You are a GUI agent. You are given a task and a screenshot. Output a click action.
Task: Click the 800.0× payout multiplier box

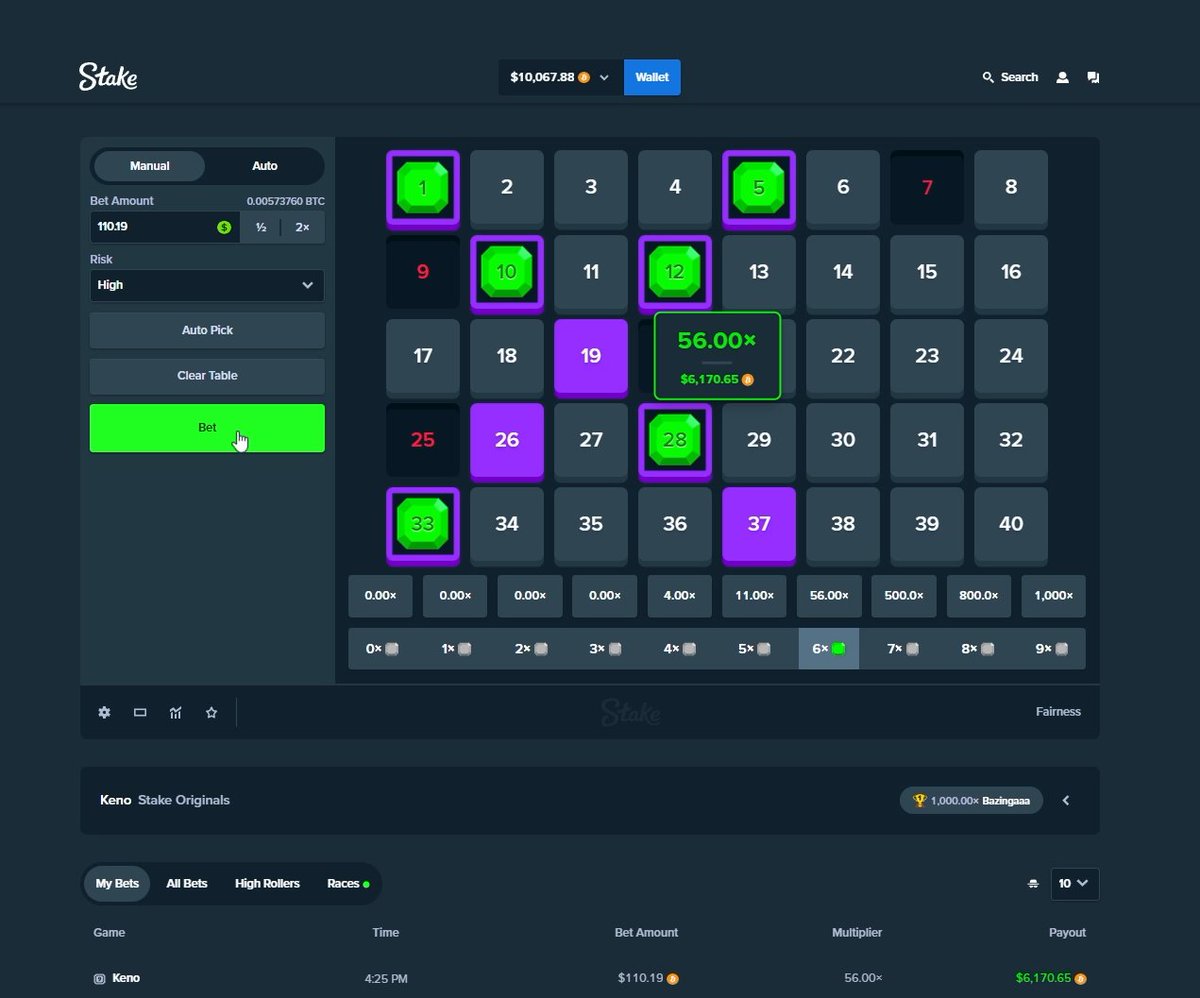pyautogui.click(x=979, y=596)
